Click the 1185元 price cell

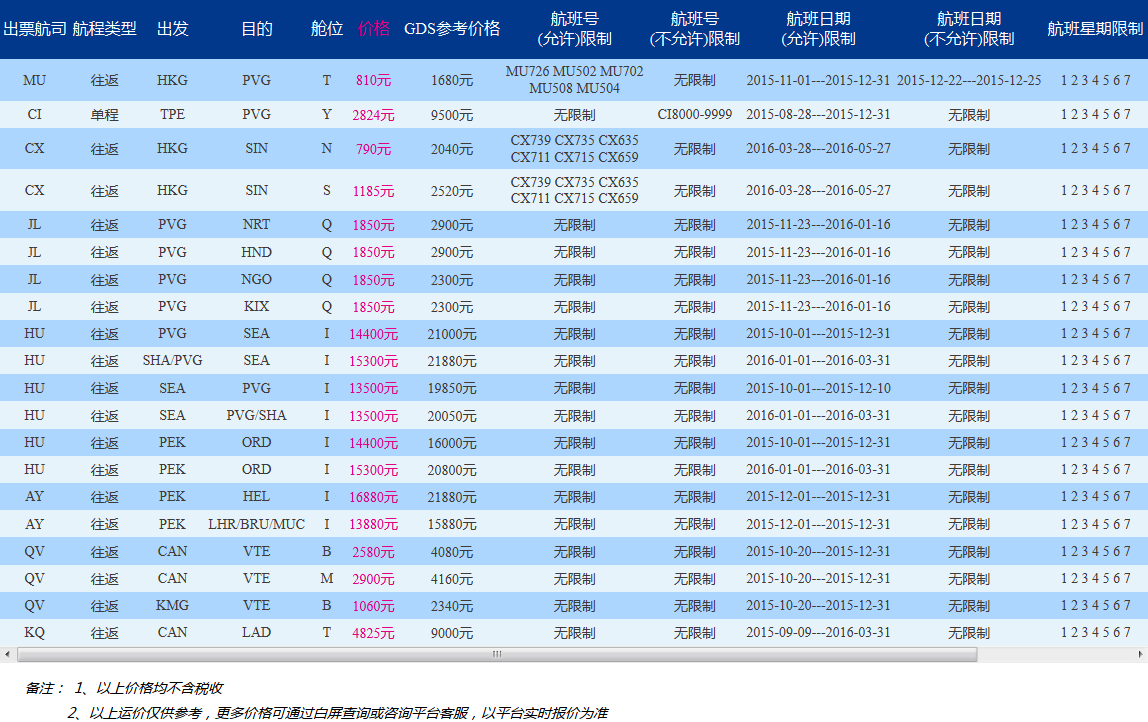tap(373, 191)
